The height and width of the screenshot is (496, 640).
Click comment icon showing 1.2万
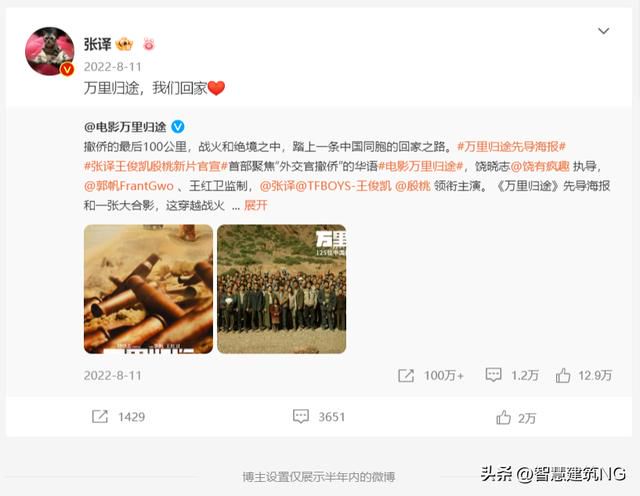pyautogui.click(x=493, y=375)
